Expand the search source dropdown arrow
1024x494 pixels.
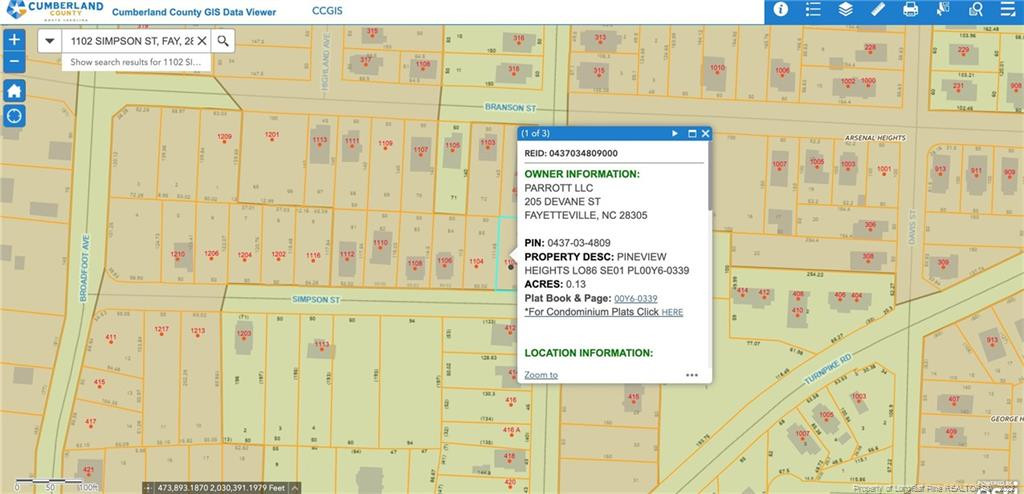click(x=50, y=41)
